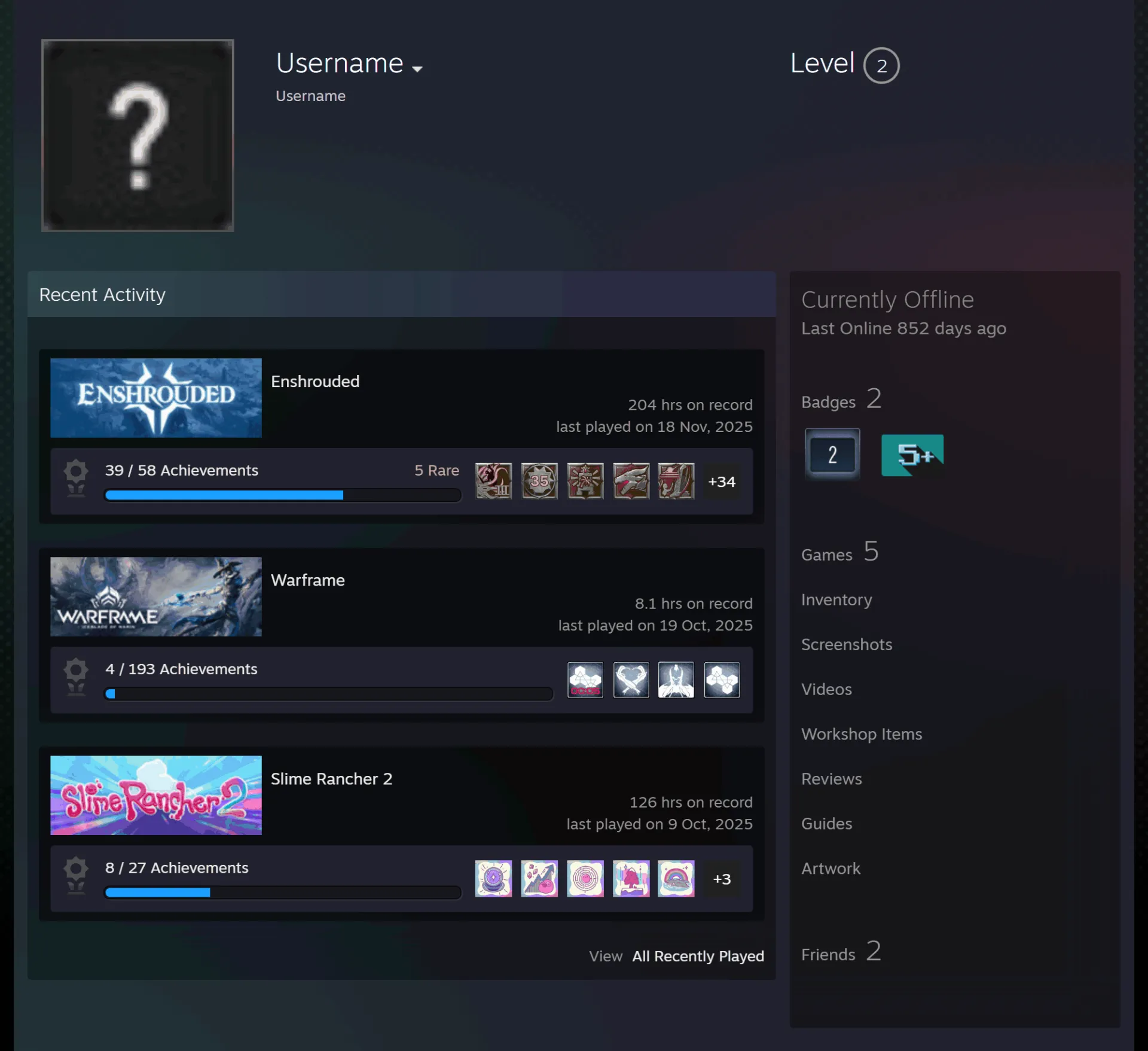Click the profile avatar picture
This screenshot has width=1148, height=1051.
tap(138, 135)
